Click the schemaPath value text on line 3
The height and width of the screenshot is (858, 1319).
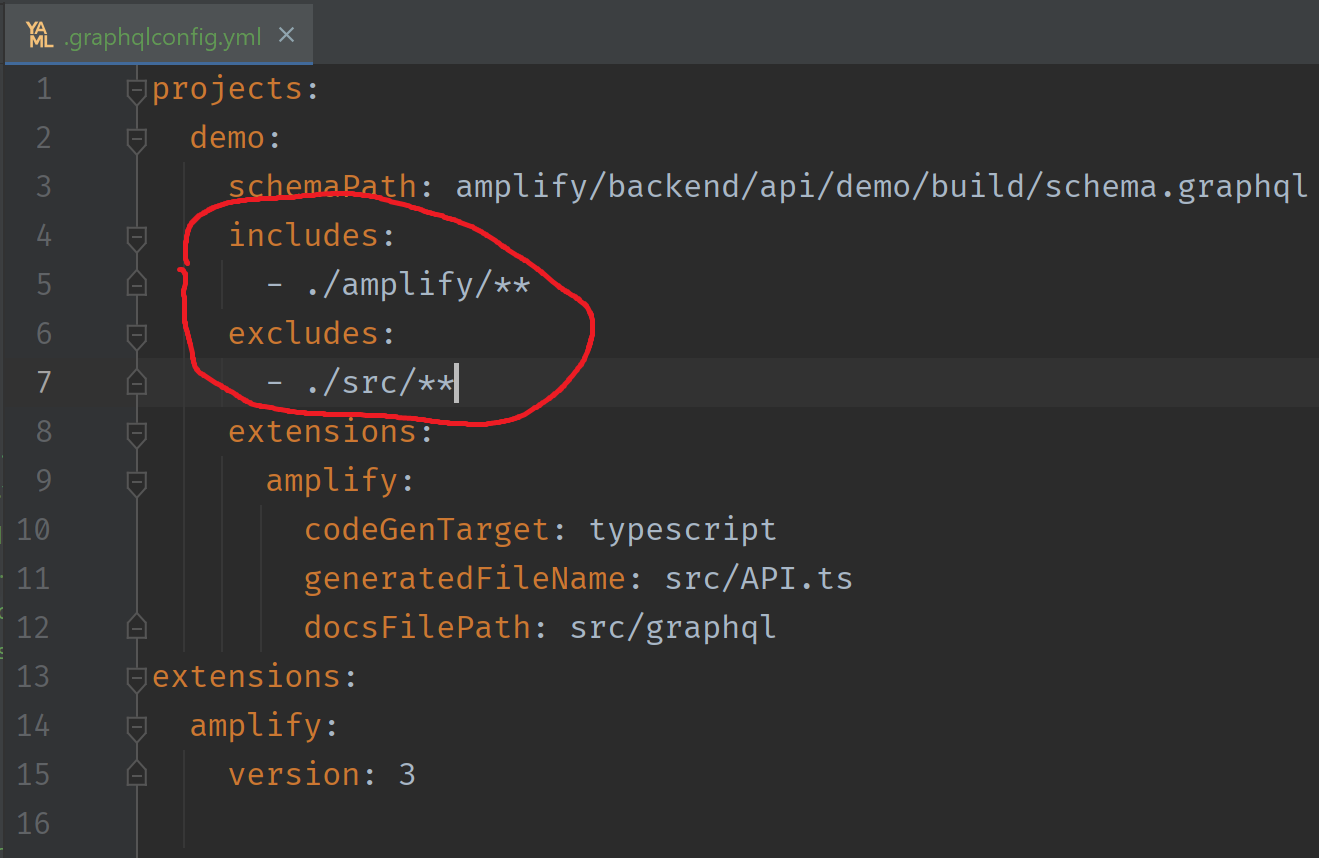(880, 186)
